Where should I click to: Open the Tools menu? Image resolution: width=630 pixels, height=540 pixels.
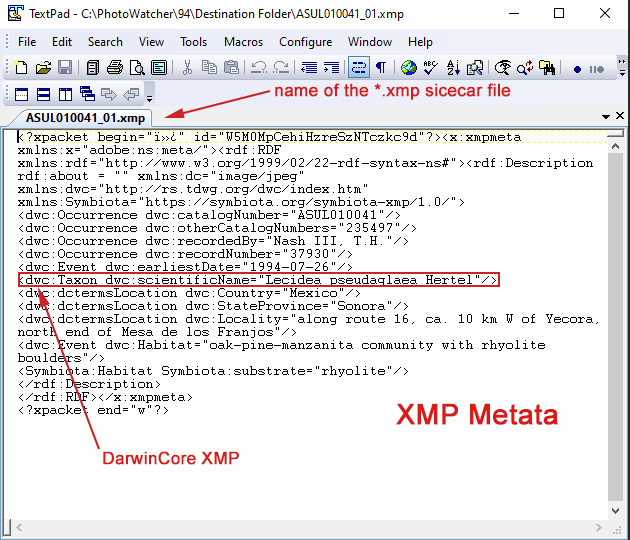coord(193,42)
